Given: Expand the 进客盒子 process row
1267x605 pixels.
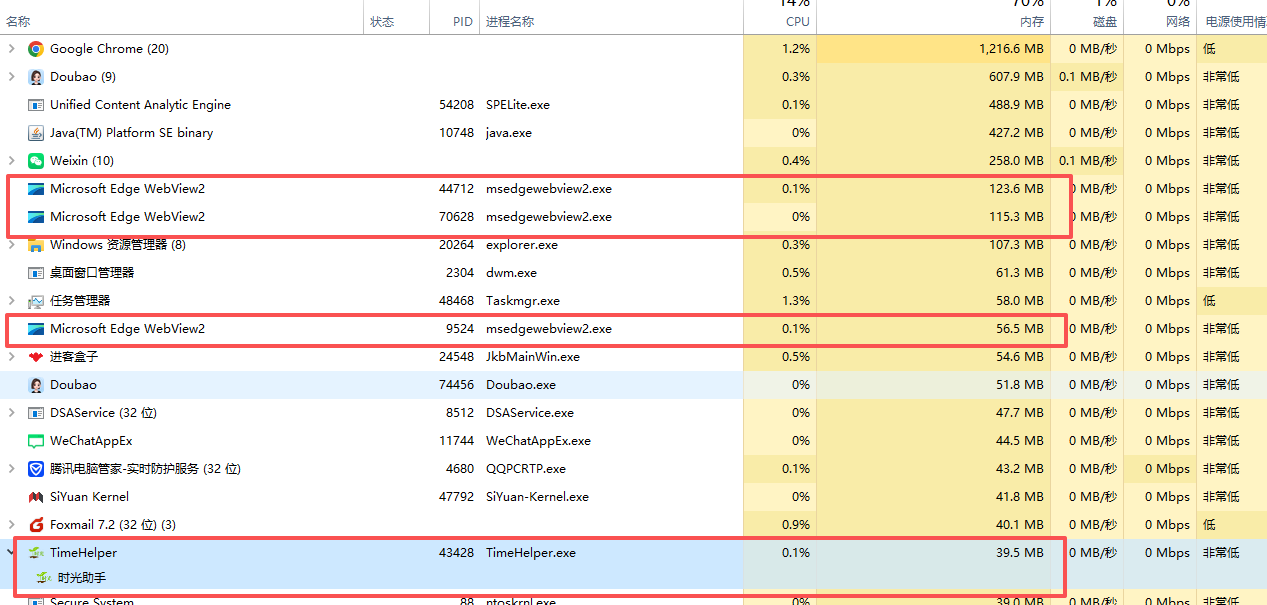Looking at the screenshot, I should tap(12, 357).
